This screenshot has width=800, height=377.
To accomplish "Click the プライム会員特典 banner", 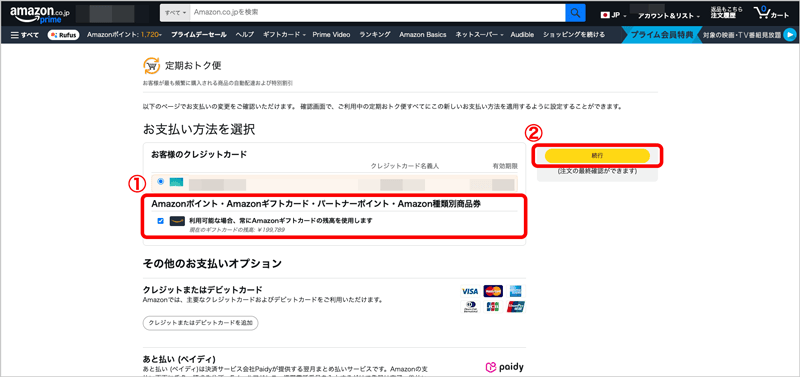I will pos(662,35).
